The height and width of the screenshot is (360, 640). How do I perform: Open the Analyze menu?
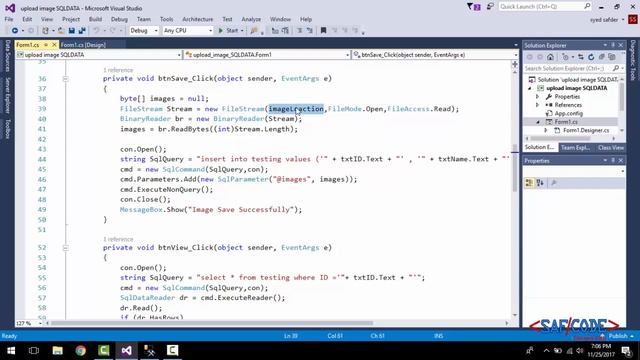(x=251, y=19)
